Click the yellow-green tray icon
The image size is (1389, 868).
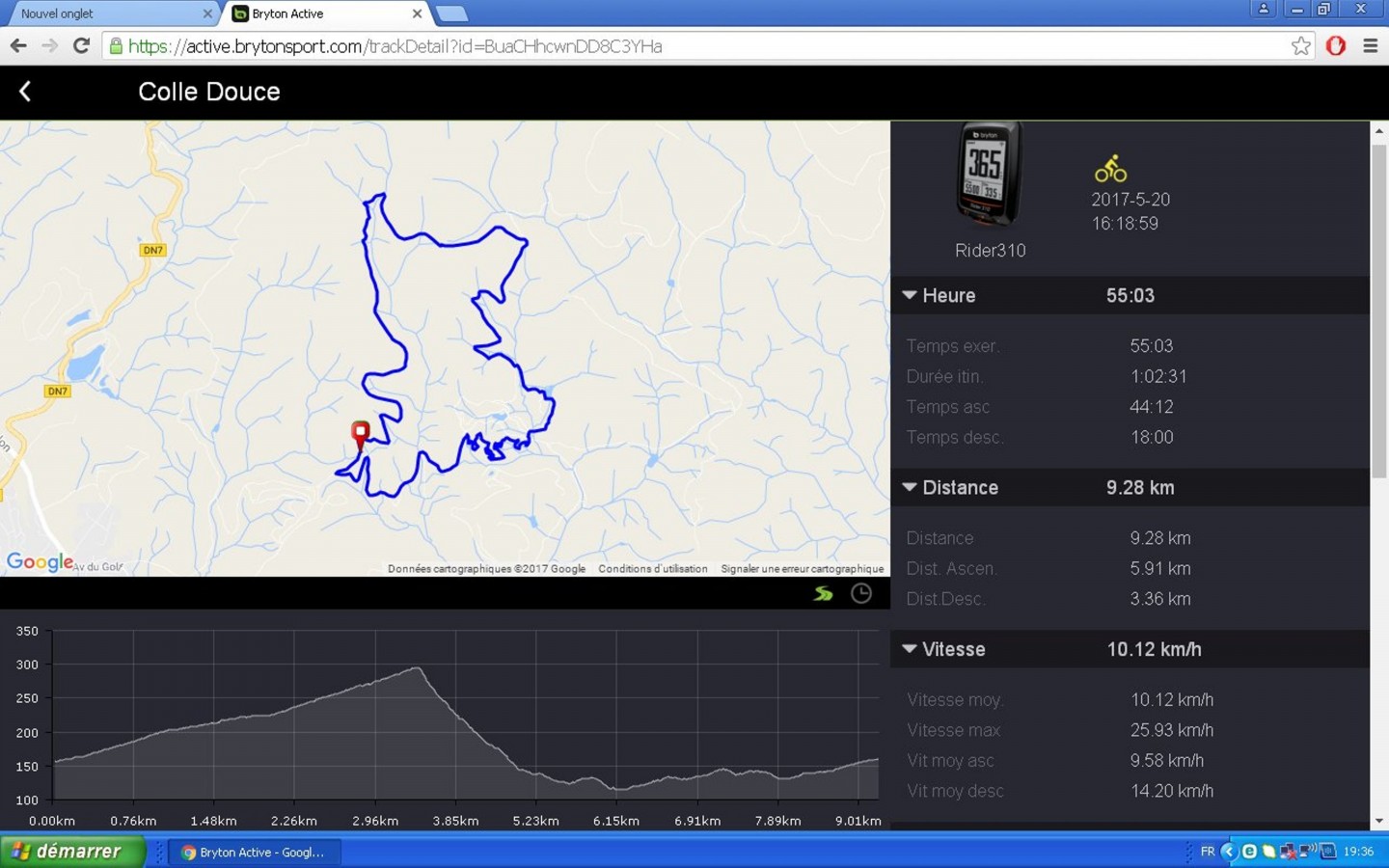click(x=1268, y=852)
